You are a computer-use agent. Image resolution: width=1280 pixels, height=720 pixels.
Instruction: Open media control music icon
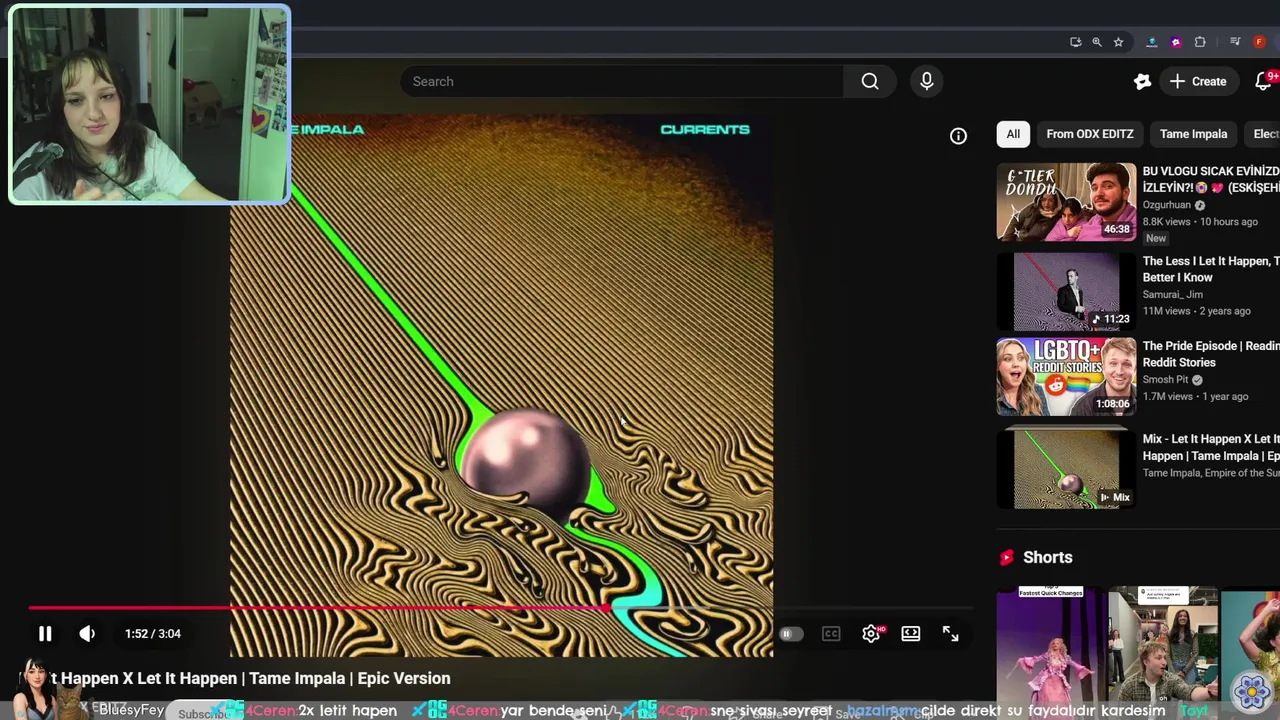pyautogui.click(x=1235, y=42)
